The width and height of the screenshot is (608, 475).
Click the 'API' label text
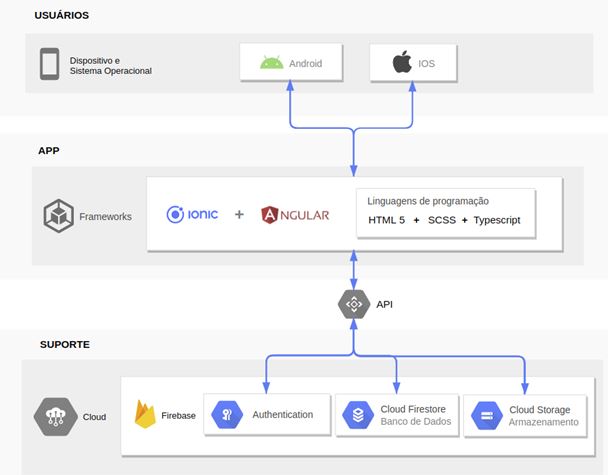click(x=384, y=304)
